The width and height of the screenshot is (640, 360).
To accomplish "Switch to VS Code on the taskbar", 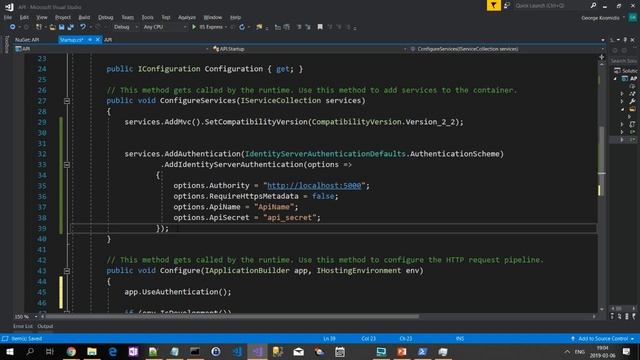I will pos(237,351).
